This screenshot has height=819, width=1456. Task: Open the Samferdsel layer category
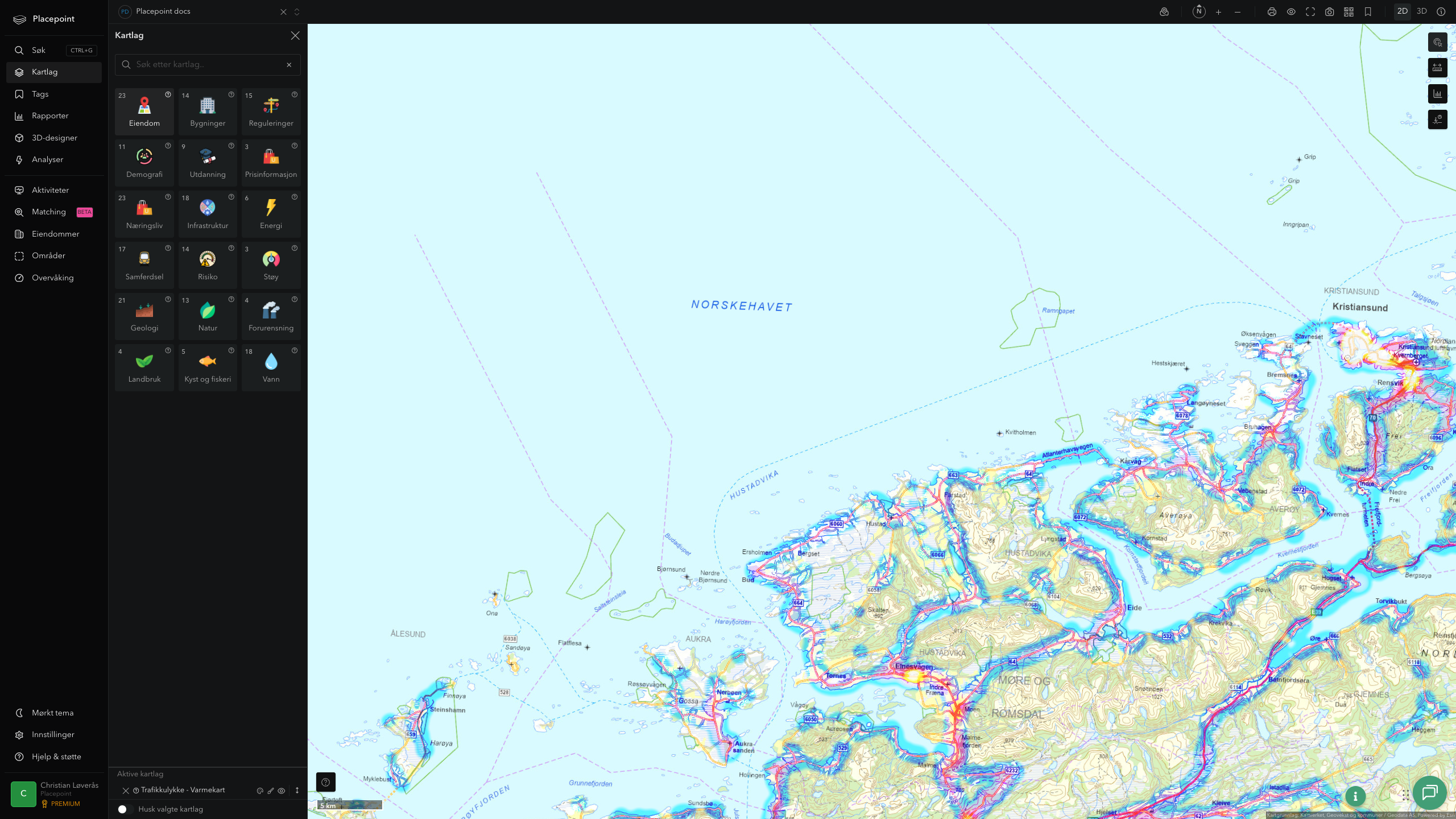[x=144, y=265]
